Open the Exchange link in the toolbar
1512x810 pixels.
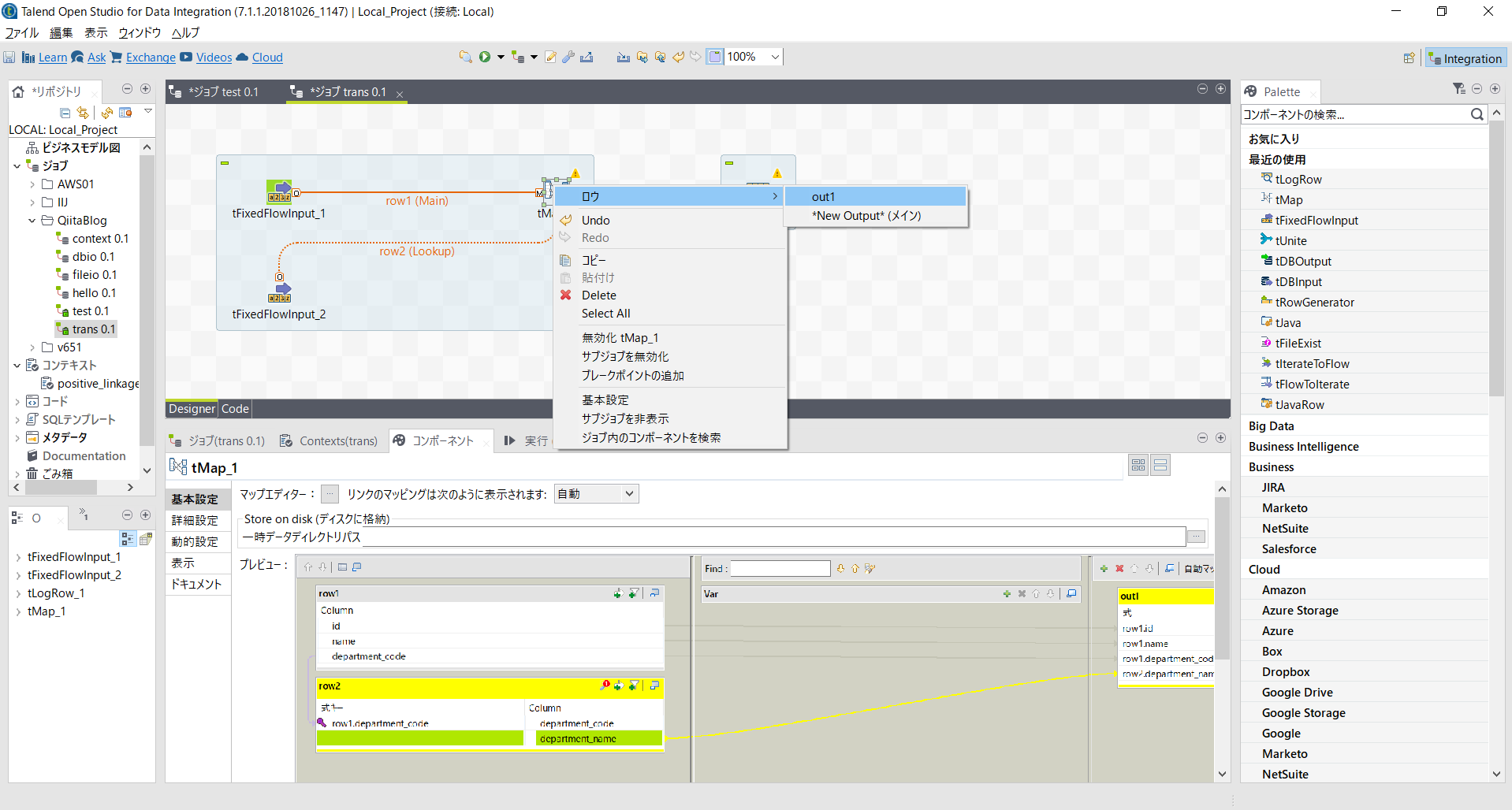click(x=149, y=57)
